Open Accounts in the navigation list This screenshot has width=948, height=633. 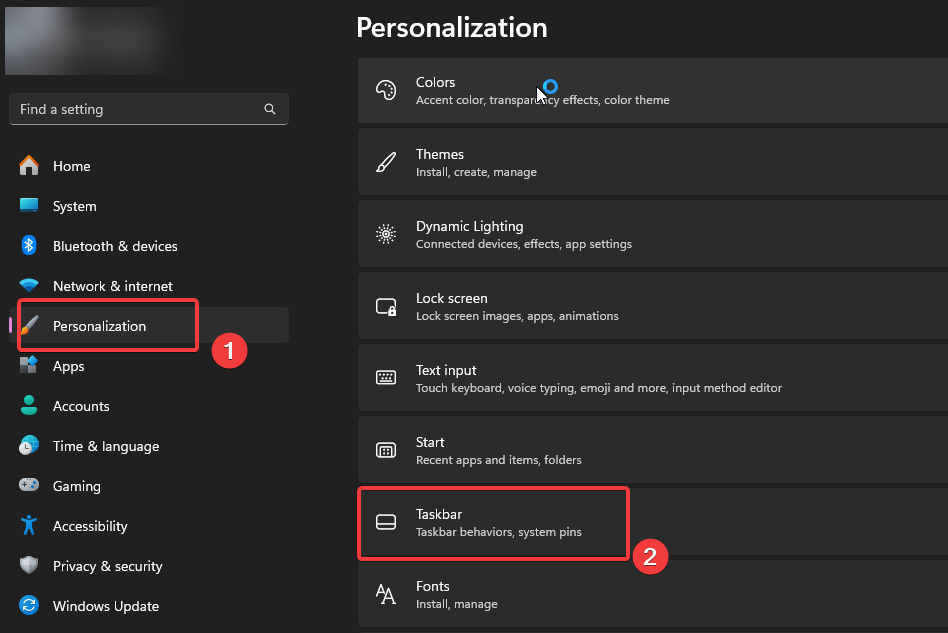pyautogui.click(x=81, y=406)
